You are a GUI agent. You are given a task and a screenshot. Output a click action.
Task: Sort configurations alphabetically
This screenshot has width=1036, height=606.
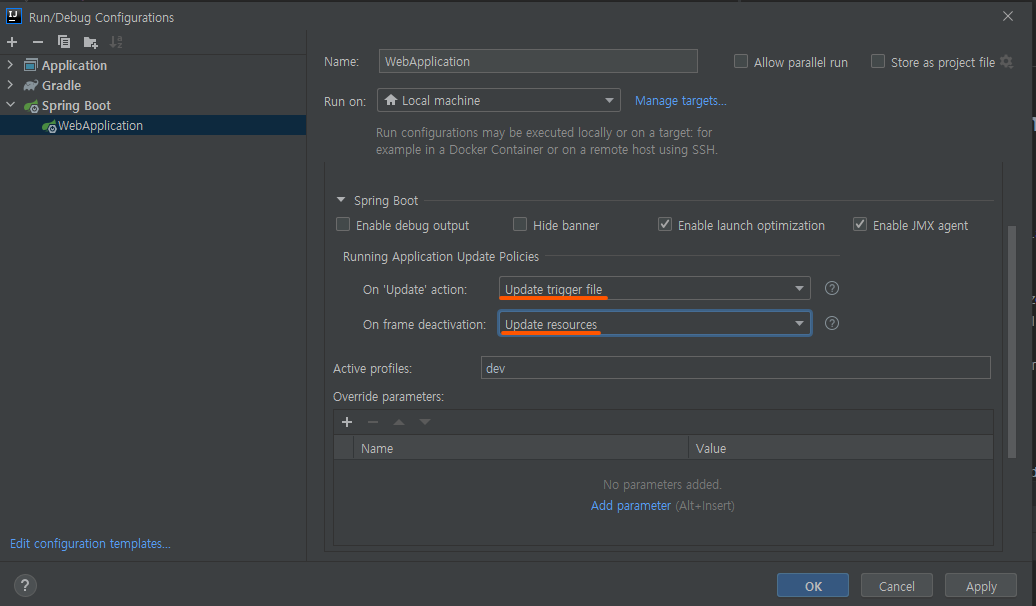click(x=116, y=42)
